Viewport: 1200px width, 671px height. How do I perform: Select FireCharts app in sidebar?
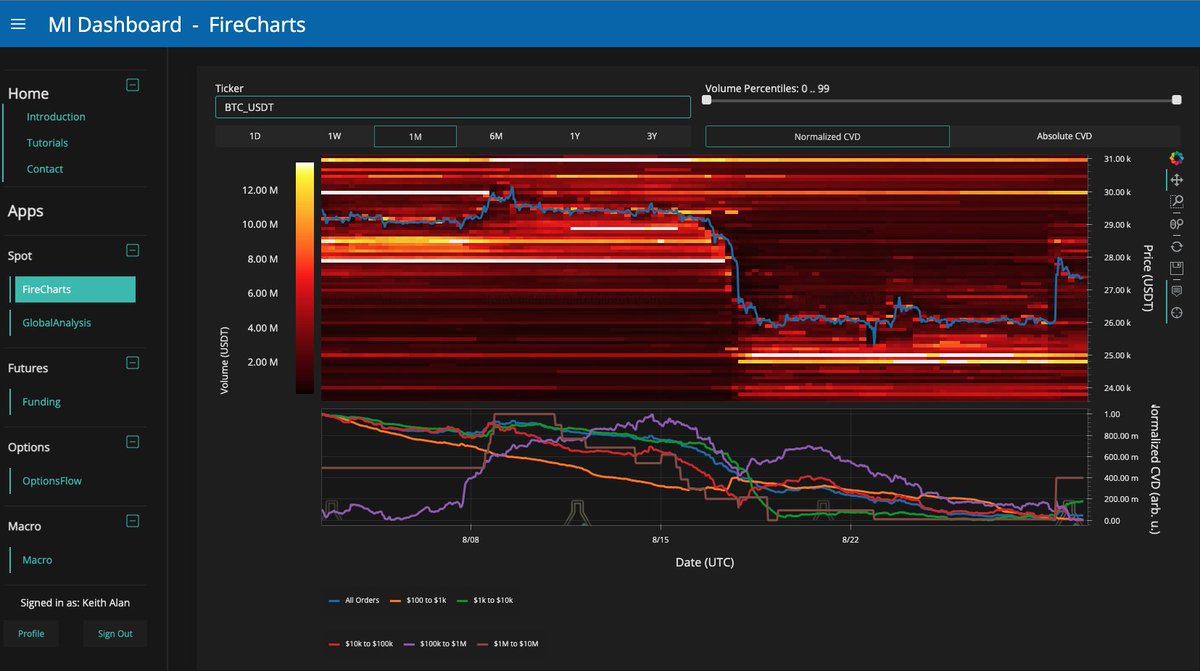pyautogui.click(x=75, y=289)
